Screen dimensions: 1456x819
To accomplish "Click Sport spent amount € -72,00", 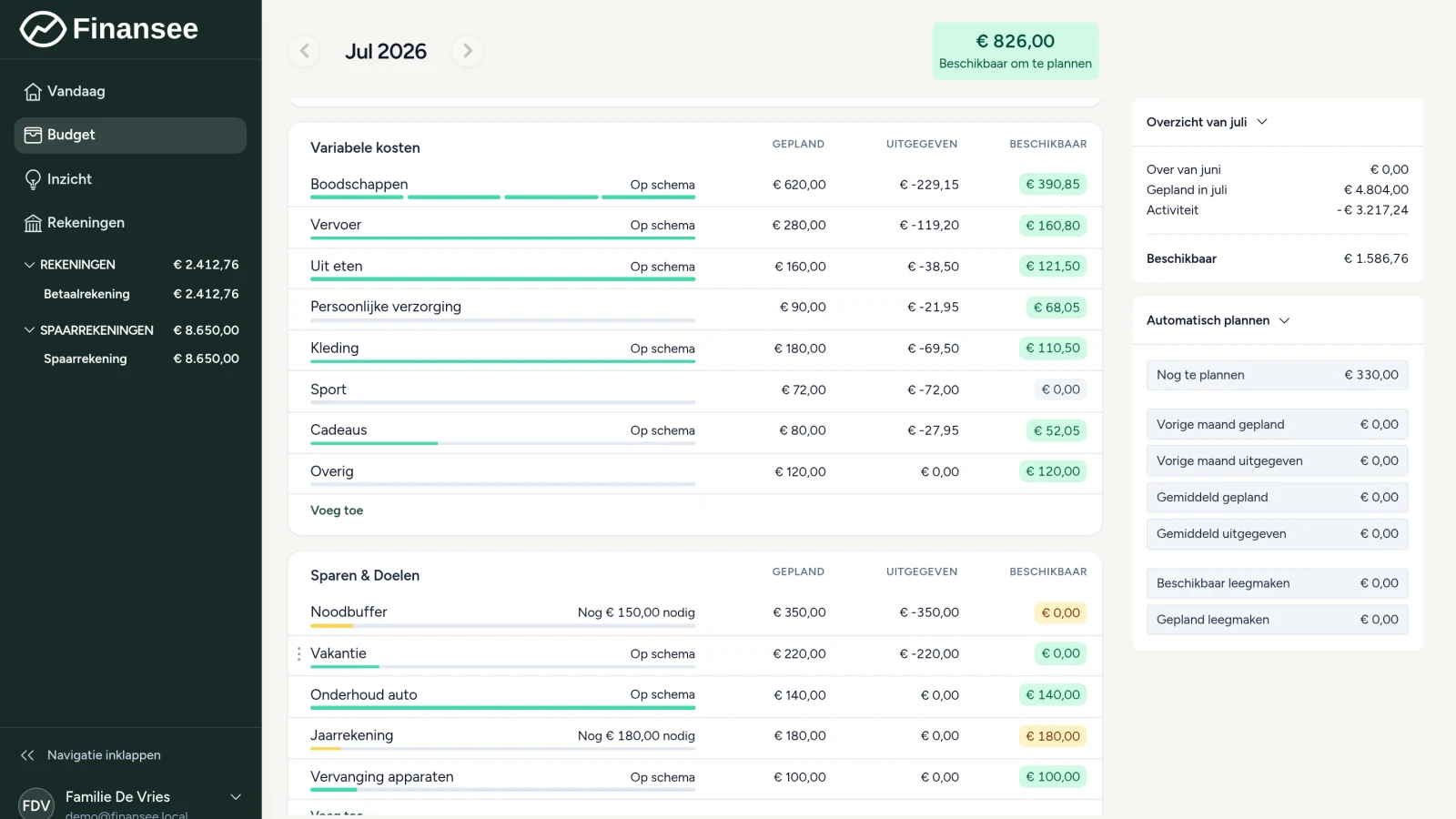I will click(x=933, y=390).
